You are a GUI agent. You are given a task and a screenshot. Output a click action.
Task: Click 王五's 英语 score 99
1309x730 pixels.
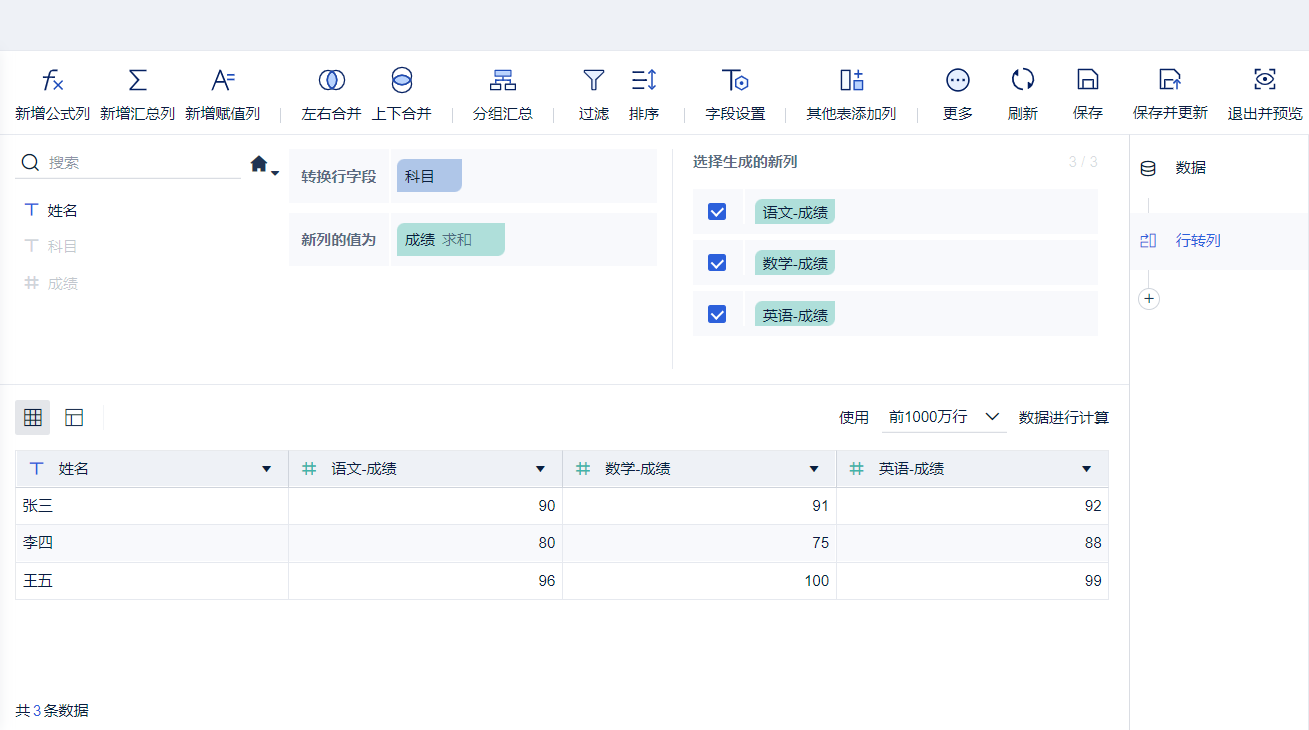973,581
